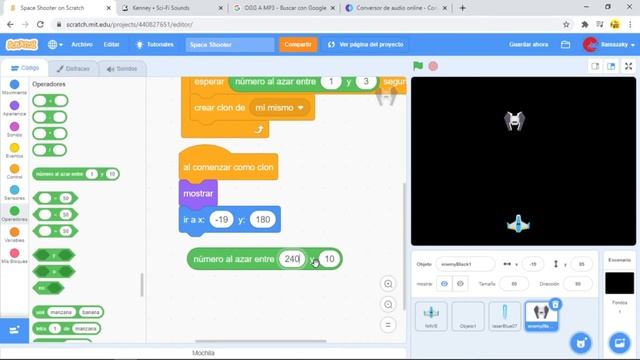Show the sprite with the eye icon

[444, 284]
